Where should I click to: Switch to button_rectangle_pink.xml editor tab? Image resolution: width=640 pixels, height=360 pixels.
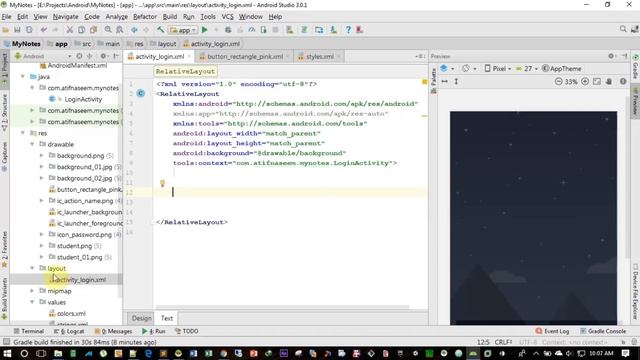245,56
